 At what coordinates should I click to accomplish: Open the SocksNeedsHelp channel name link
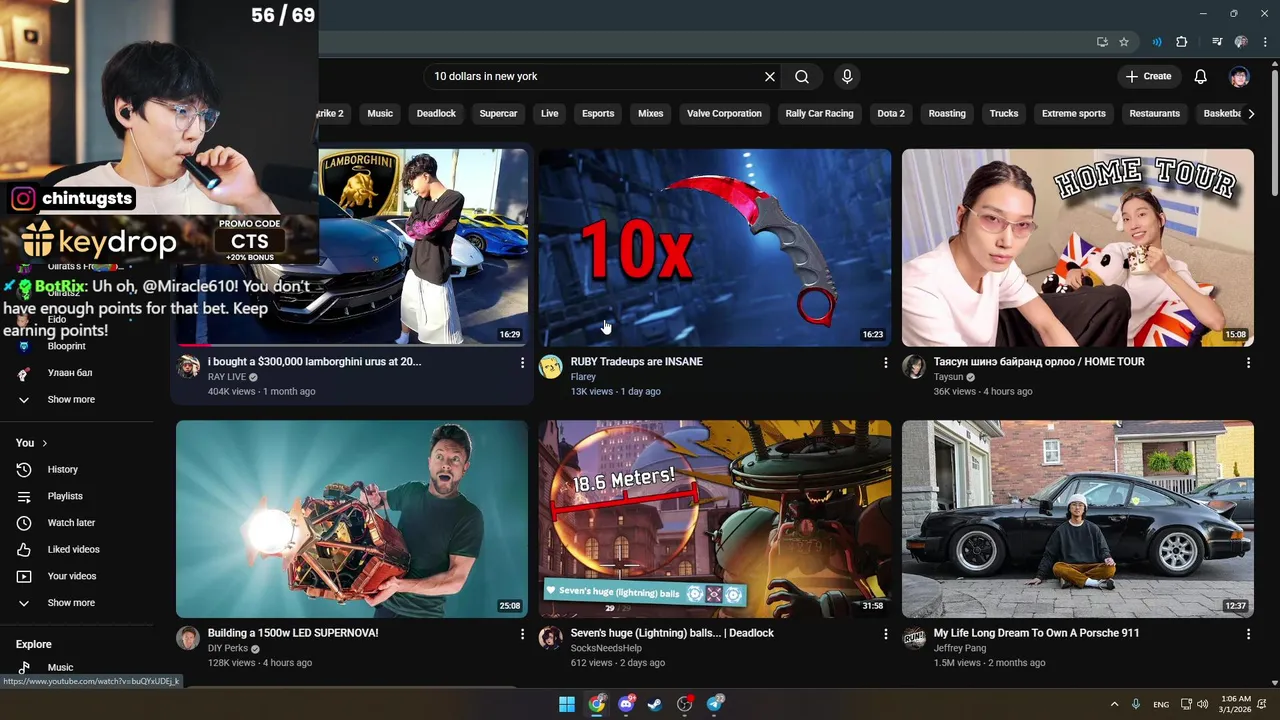tap(608, 649)
